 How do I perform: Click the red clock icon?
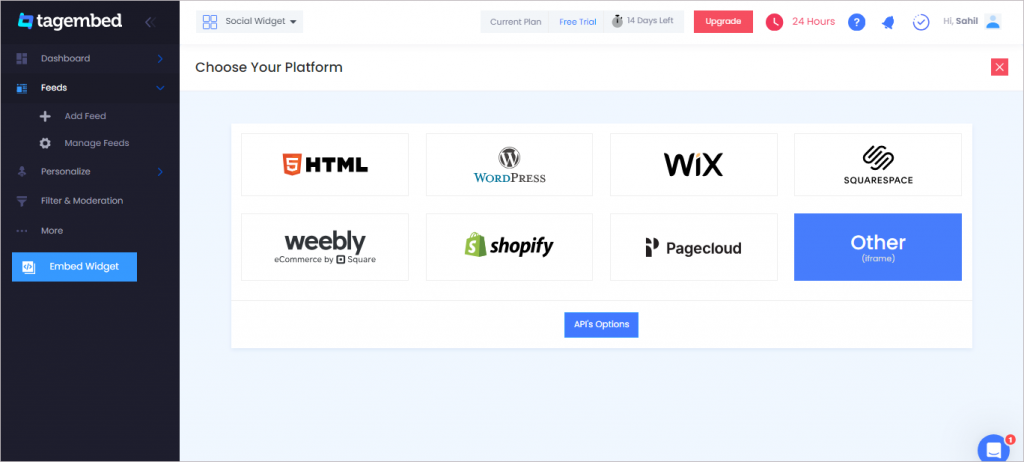tap(774, 22)
